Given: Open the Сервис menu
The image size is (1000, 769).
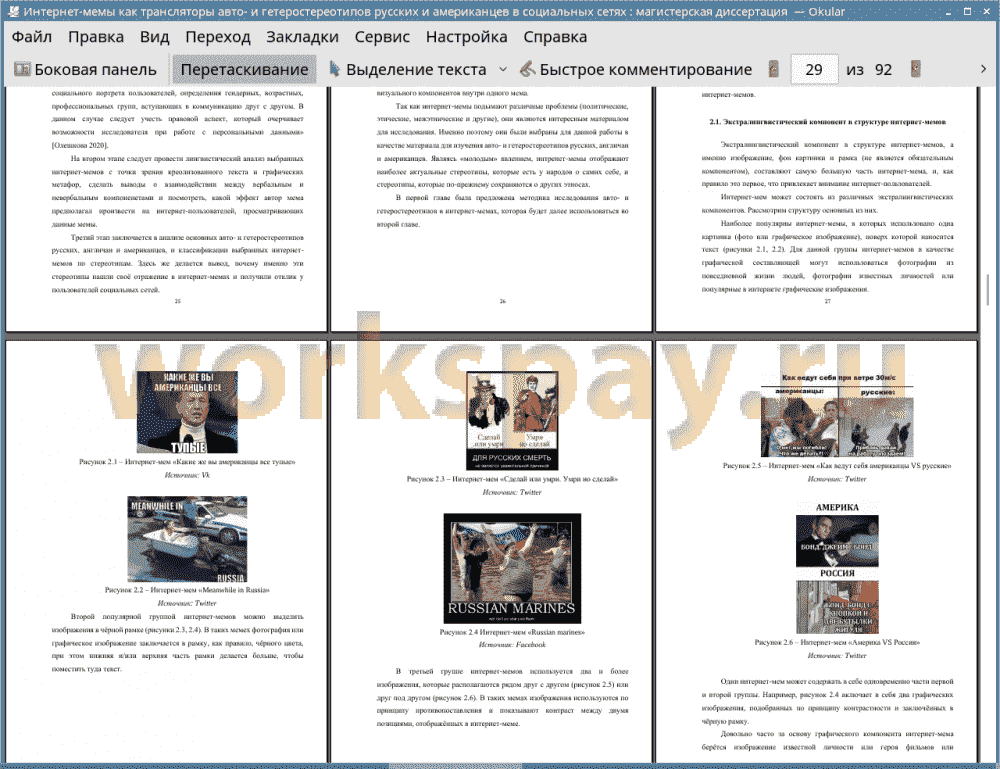Looking at the screenshot, I should coord(382,37).
